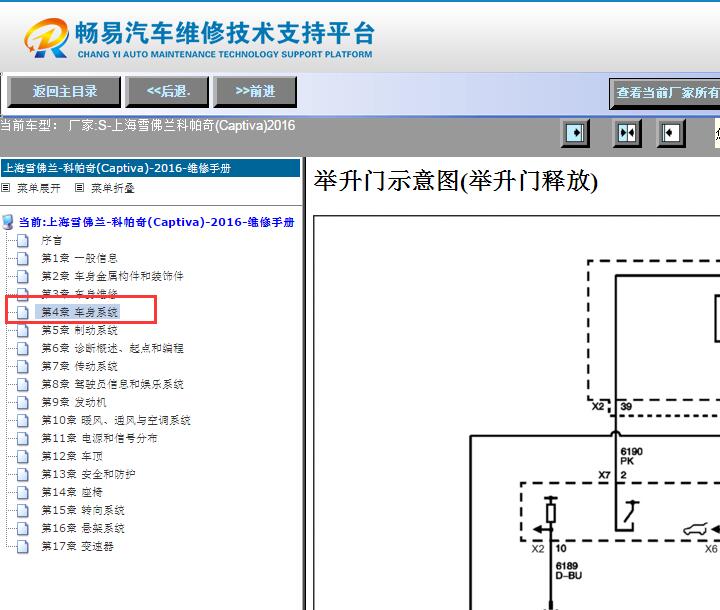The image size is (720, 610).
Task: Click the page icon beside 第12章 车顶
Action: (x=22, y=457)
